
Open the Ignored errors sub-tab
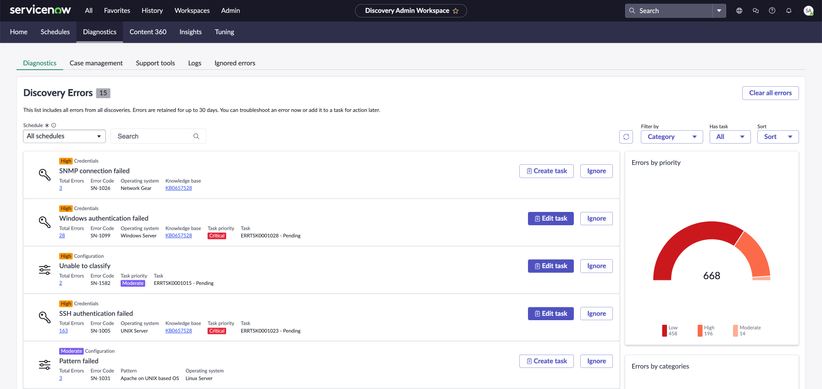(235, 63)
